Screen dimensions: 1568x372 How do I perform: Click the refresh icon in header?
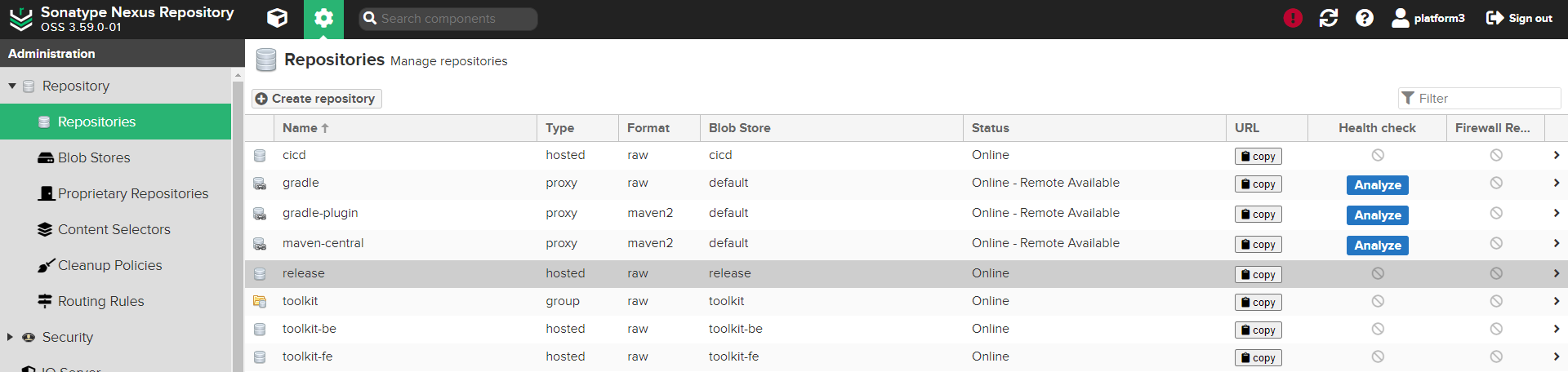[x=1329, y=18]
